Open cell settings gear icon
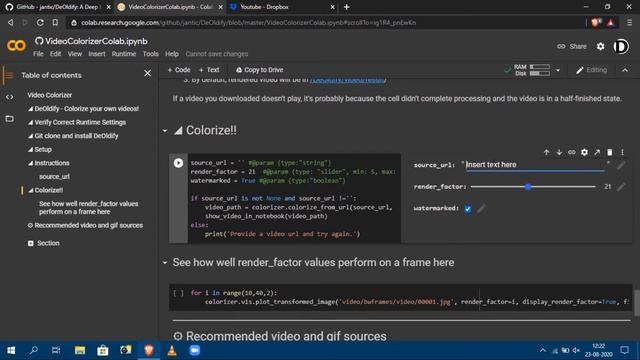The width and height of the screenshot is (640, 360). point(584,152)
